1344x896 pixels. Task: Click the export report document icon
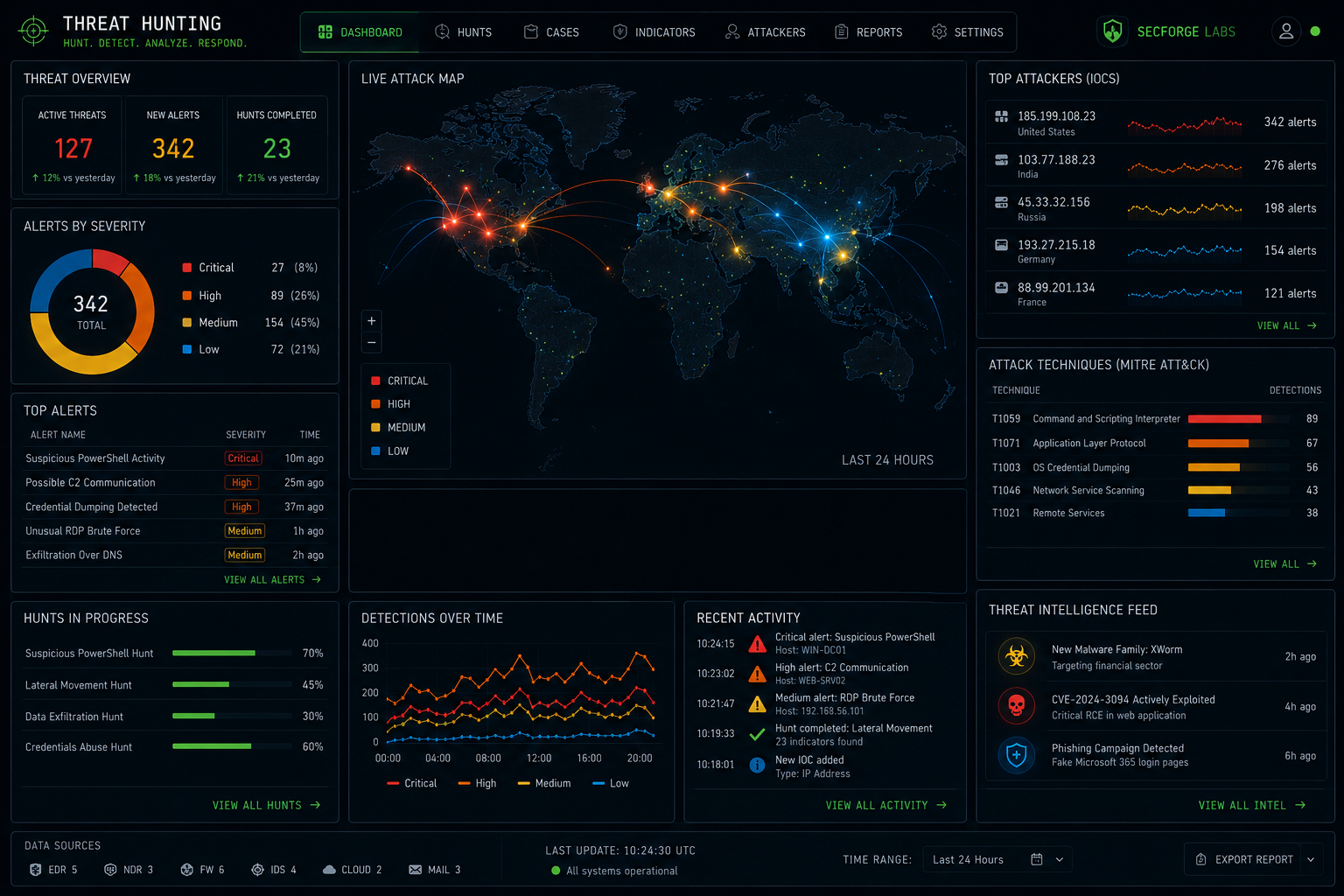(1201, 859)
